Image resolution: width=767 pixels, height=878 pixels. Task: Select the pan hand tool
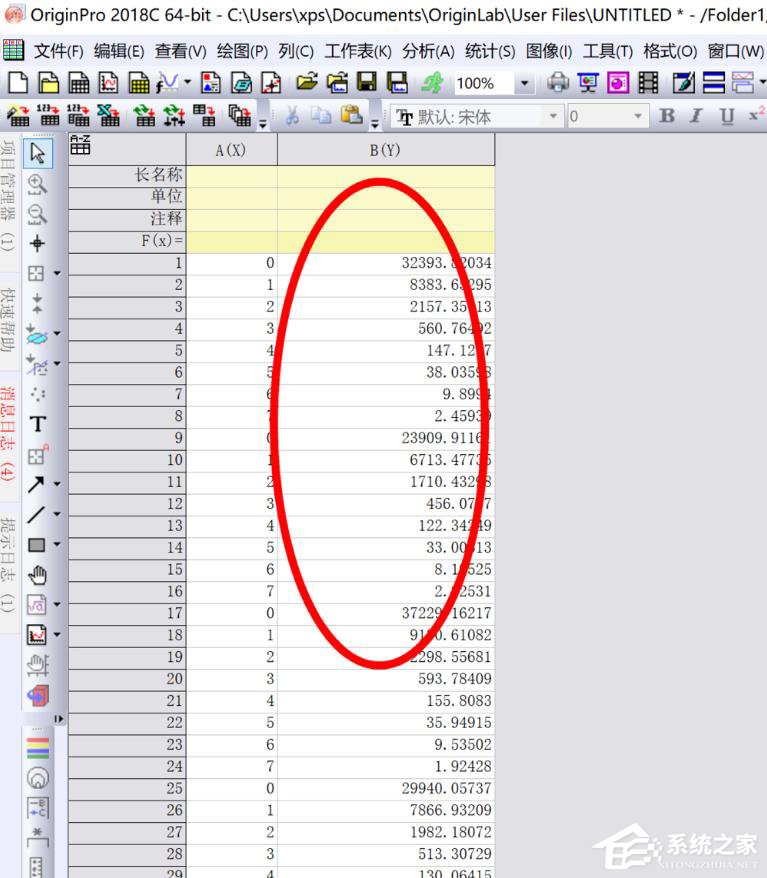[x=38, y=575]
